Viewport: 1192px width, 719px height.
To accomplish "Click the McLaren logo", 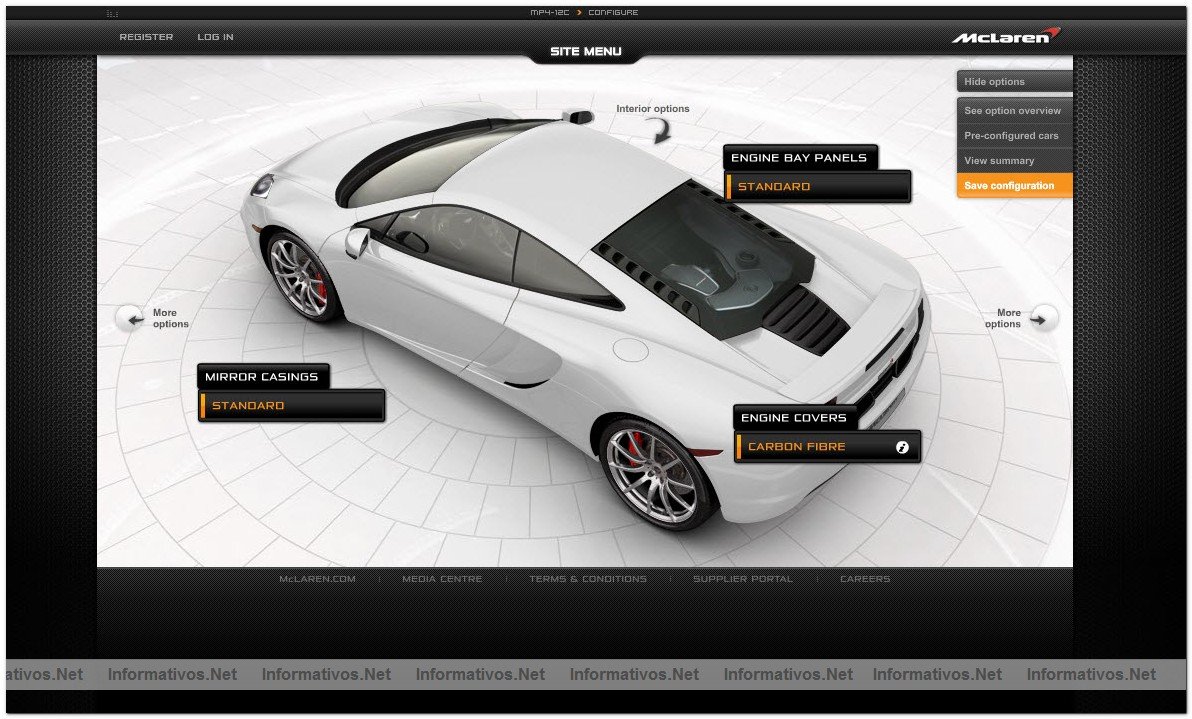I will click(1005, 36).
